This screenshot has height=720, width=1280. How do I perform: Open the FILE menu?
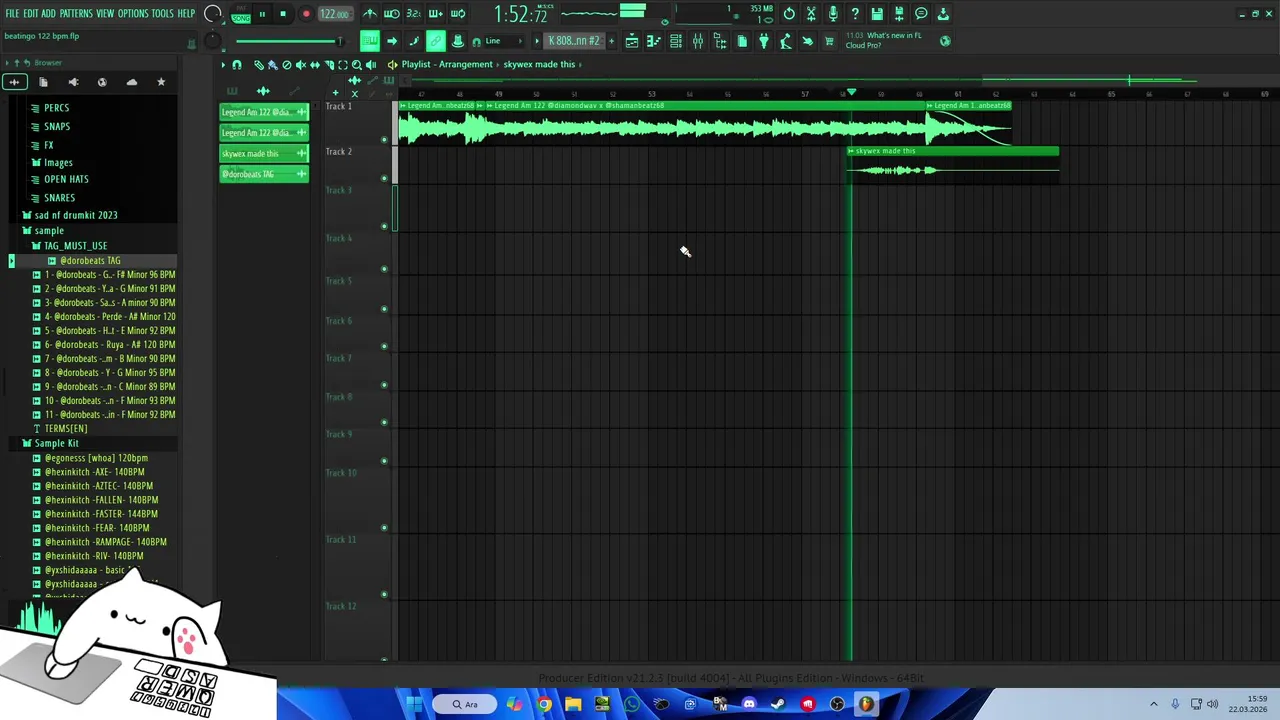[12, 14]
